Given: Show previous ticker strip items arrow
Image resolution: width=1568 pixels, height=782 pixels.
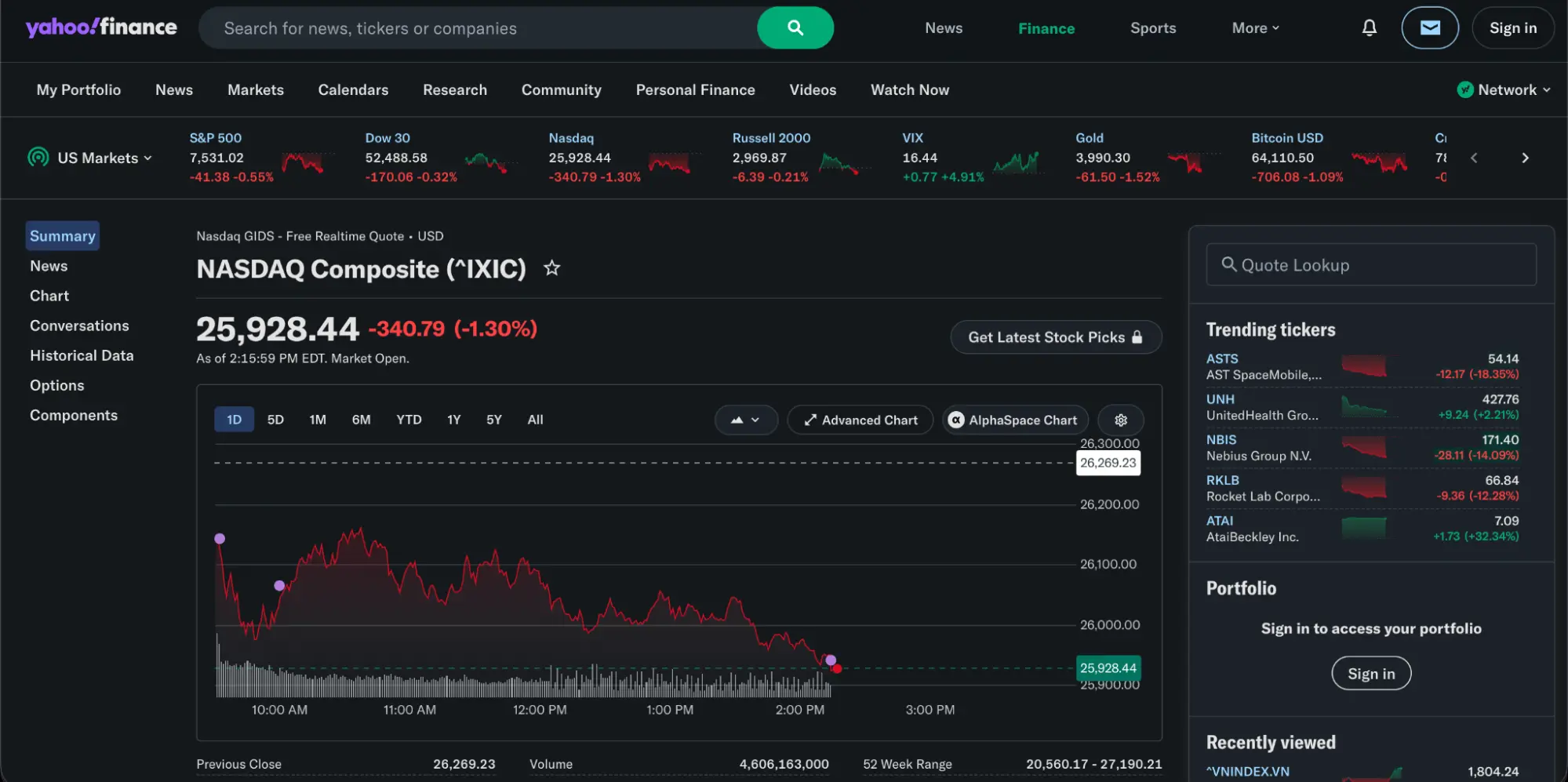Looking at the screenshot, I should pos(1474,158).
